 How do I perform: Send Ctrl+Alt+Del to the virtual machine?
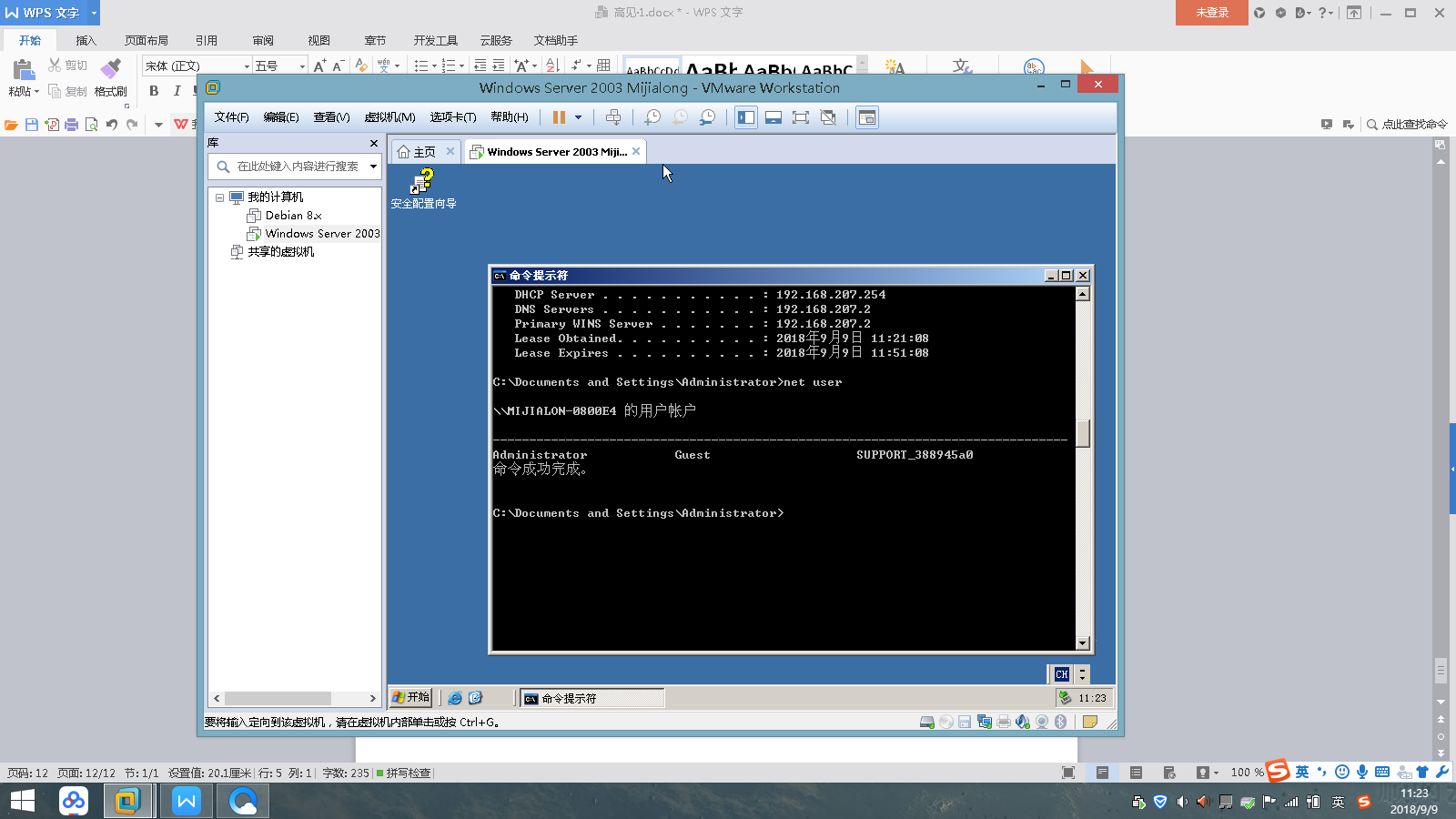pyautogui.click(x=614, y=117)
